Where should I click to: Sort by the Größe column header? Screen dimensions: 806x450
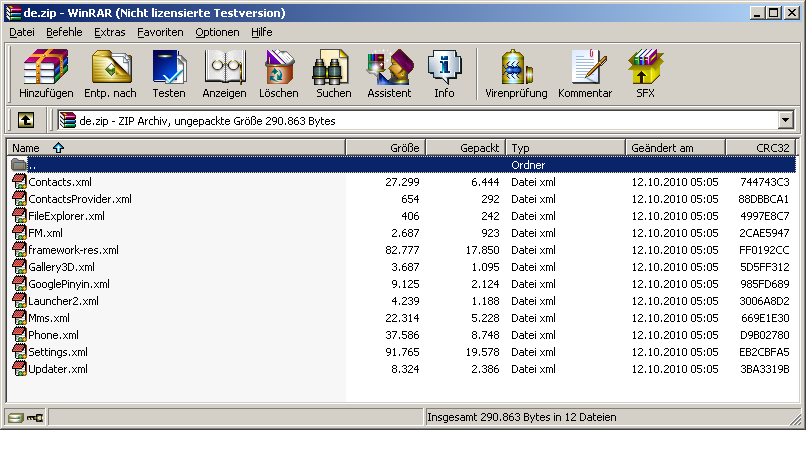pos(386,148)
